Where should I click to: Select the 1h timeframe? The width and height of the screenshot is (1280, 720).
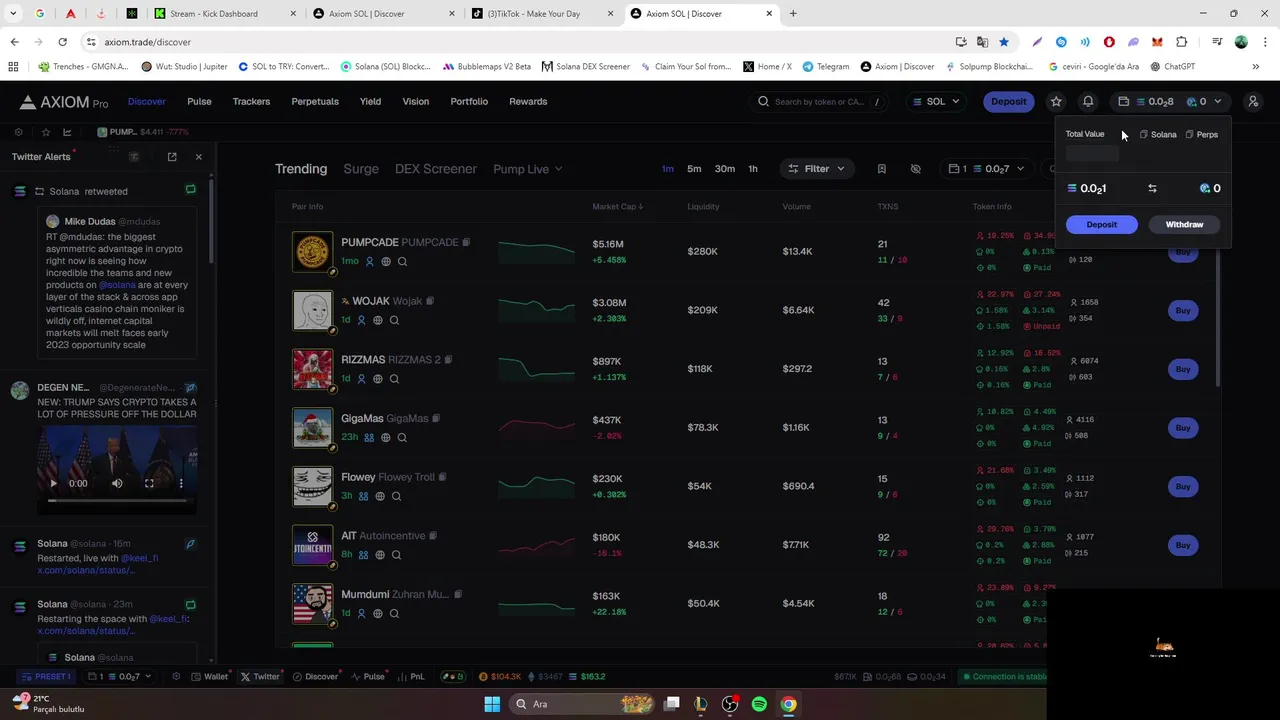point(753,169)
